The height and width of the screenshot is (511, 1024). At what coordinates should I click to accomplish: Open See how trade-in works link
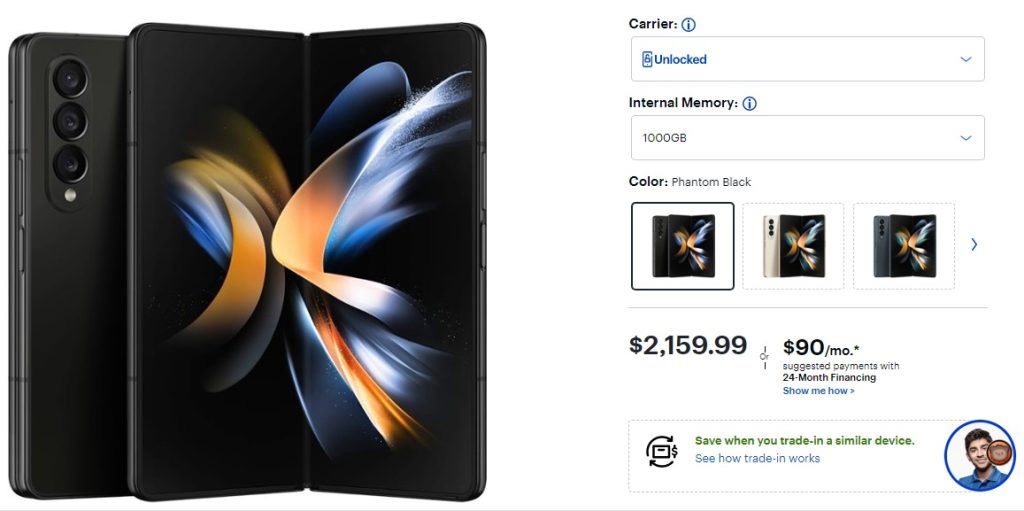(x=758, y=458)
